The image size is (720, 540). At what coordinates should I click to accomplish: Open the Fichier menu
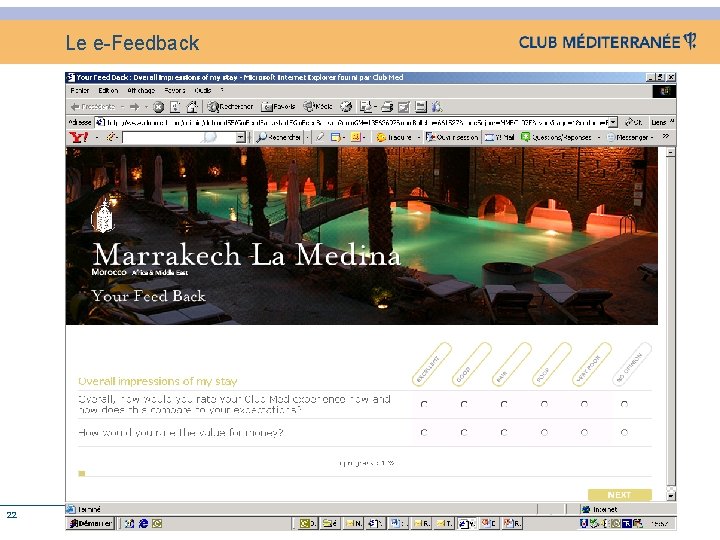tap(79, 90)
